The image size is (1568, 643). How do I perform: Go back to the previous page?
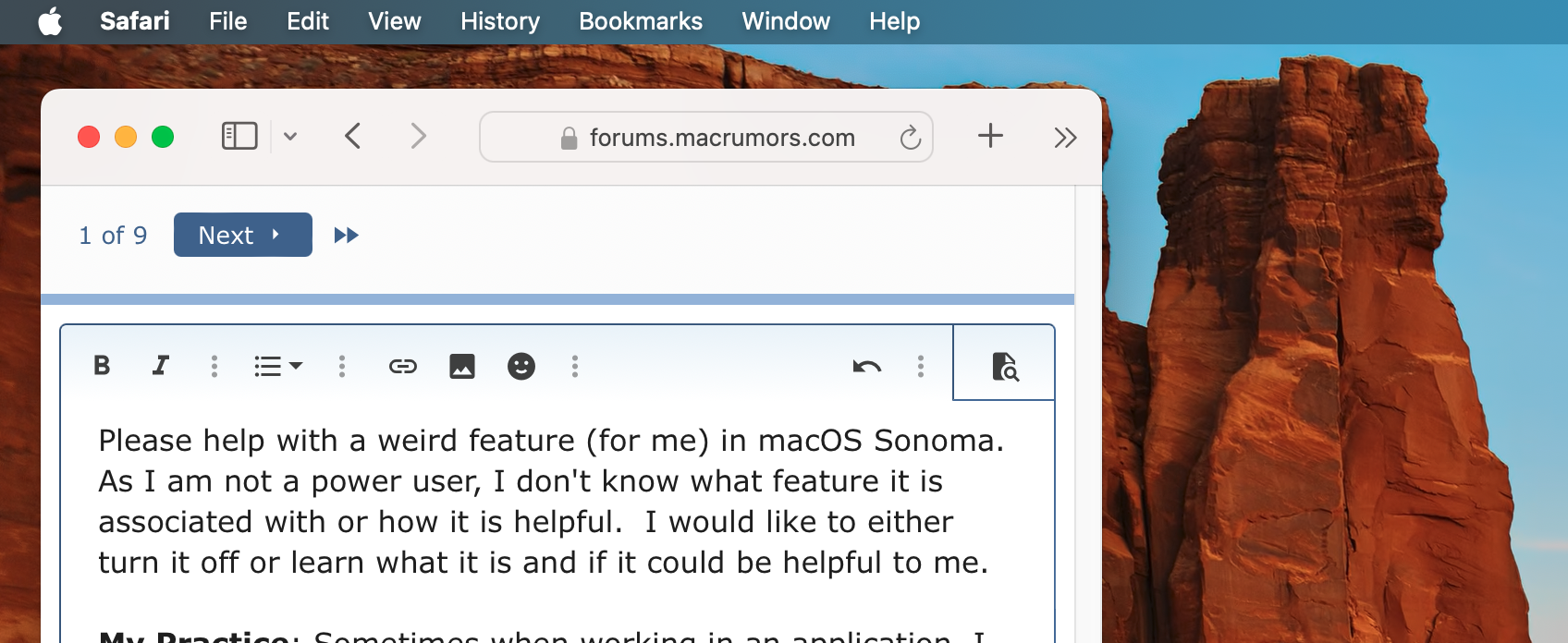[353, 137]
